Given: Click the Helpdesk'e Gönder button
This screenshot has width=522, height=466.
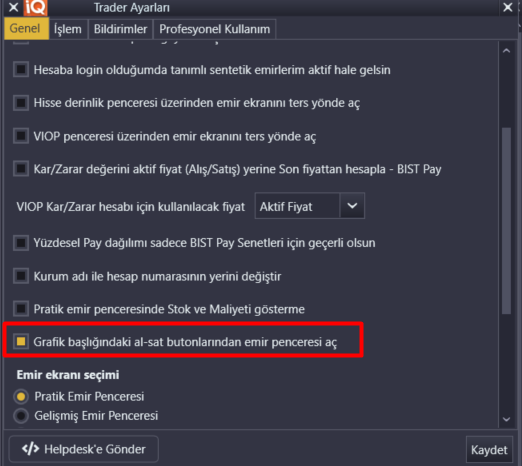Looking at the screenshot, I should (x=84, y=449).
